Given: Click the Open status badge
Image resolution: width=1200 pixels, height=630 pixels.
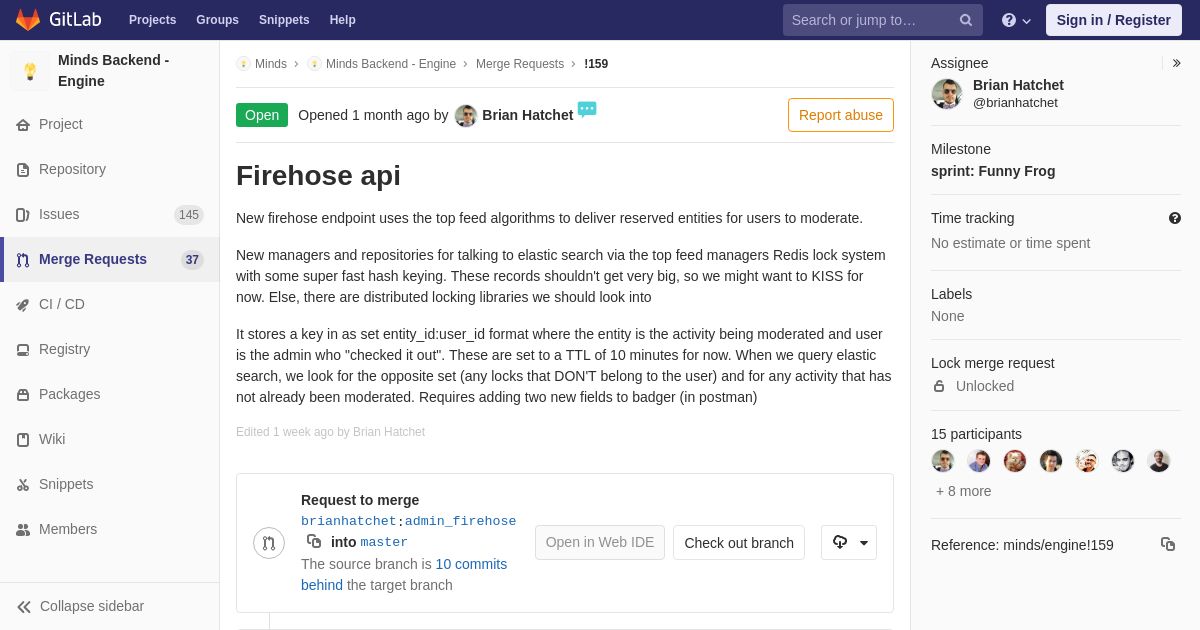Looking at the screenshot, I should (x=262, y=115).
